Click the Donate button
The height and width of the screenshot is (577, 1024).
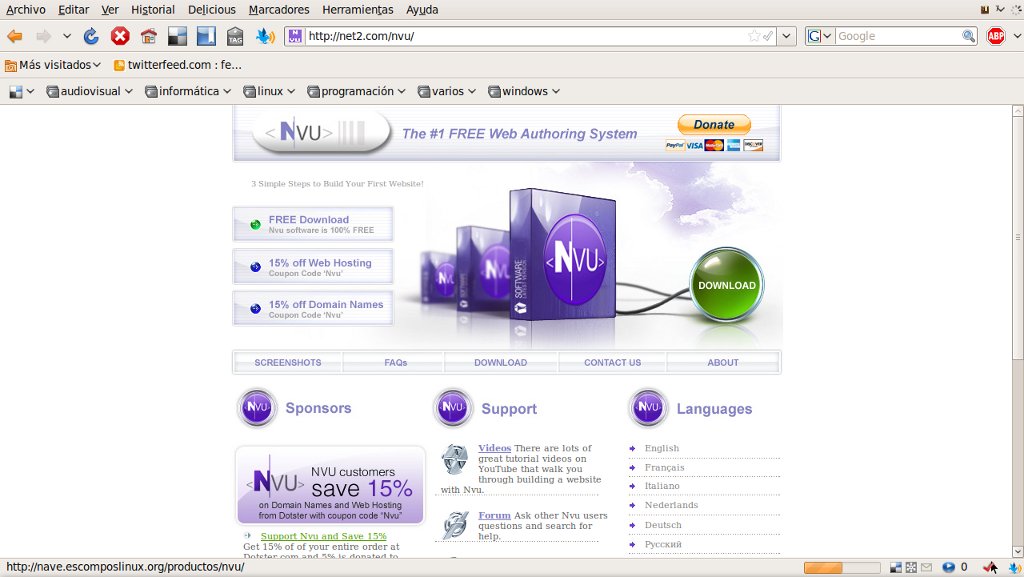714,125
